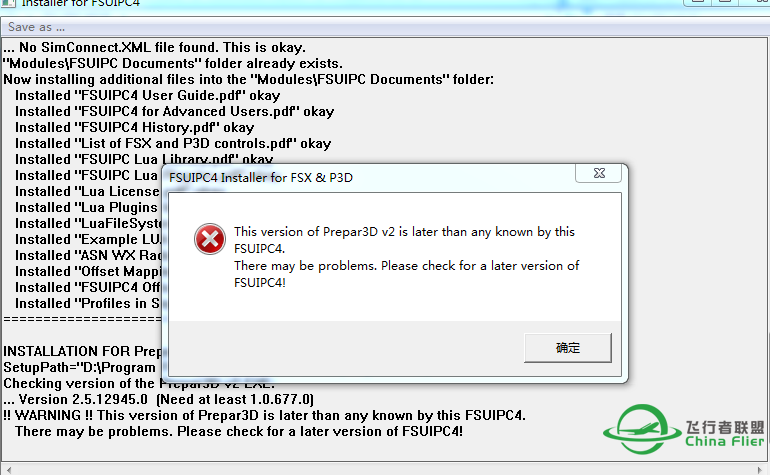This screenshot has height=475, width=770.
Task: Click the List of FSX and P3D controls.pdf line
Action: [x=173, y=143]
